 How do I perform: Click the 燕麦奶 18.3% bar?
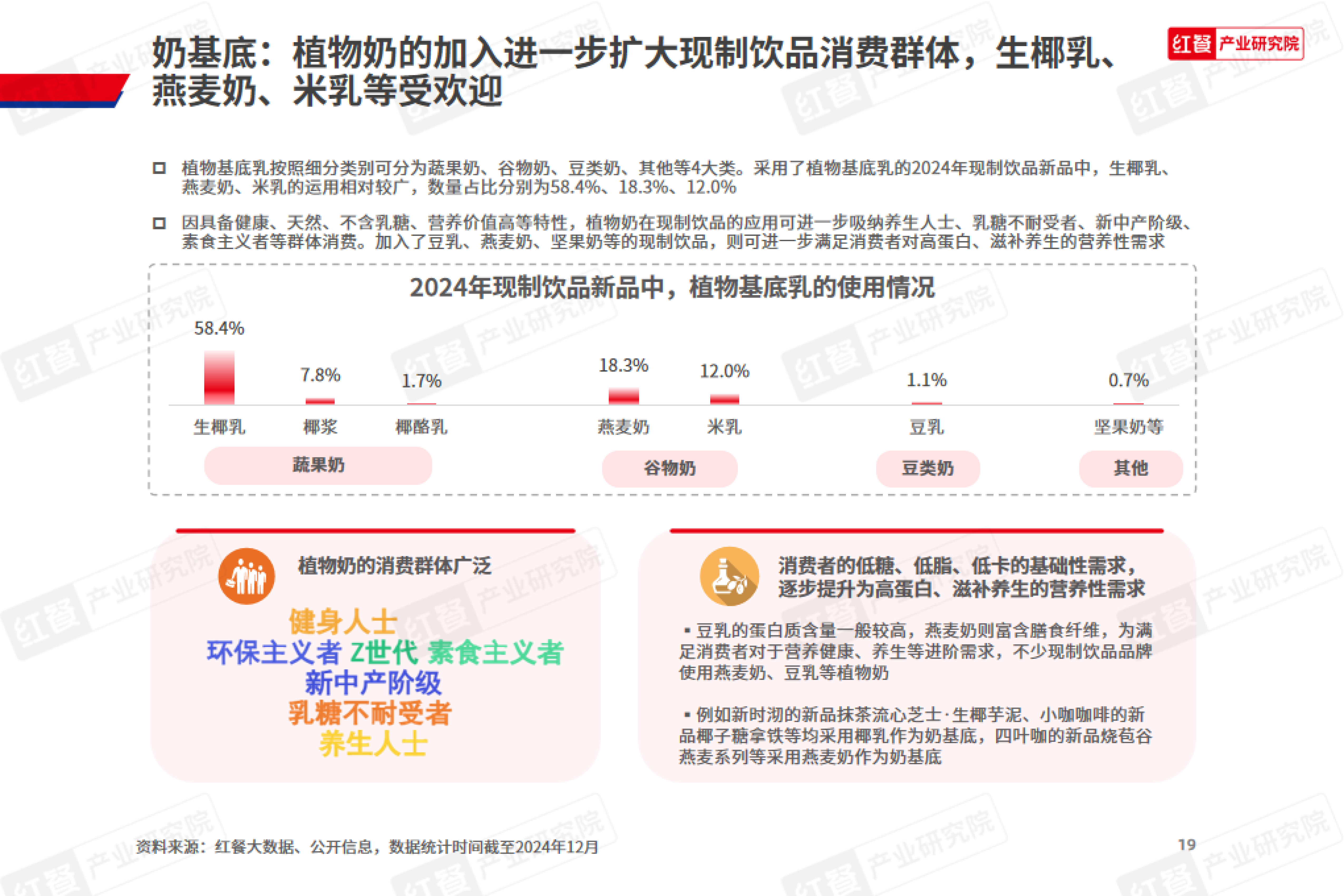pos(624,396)
